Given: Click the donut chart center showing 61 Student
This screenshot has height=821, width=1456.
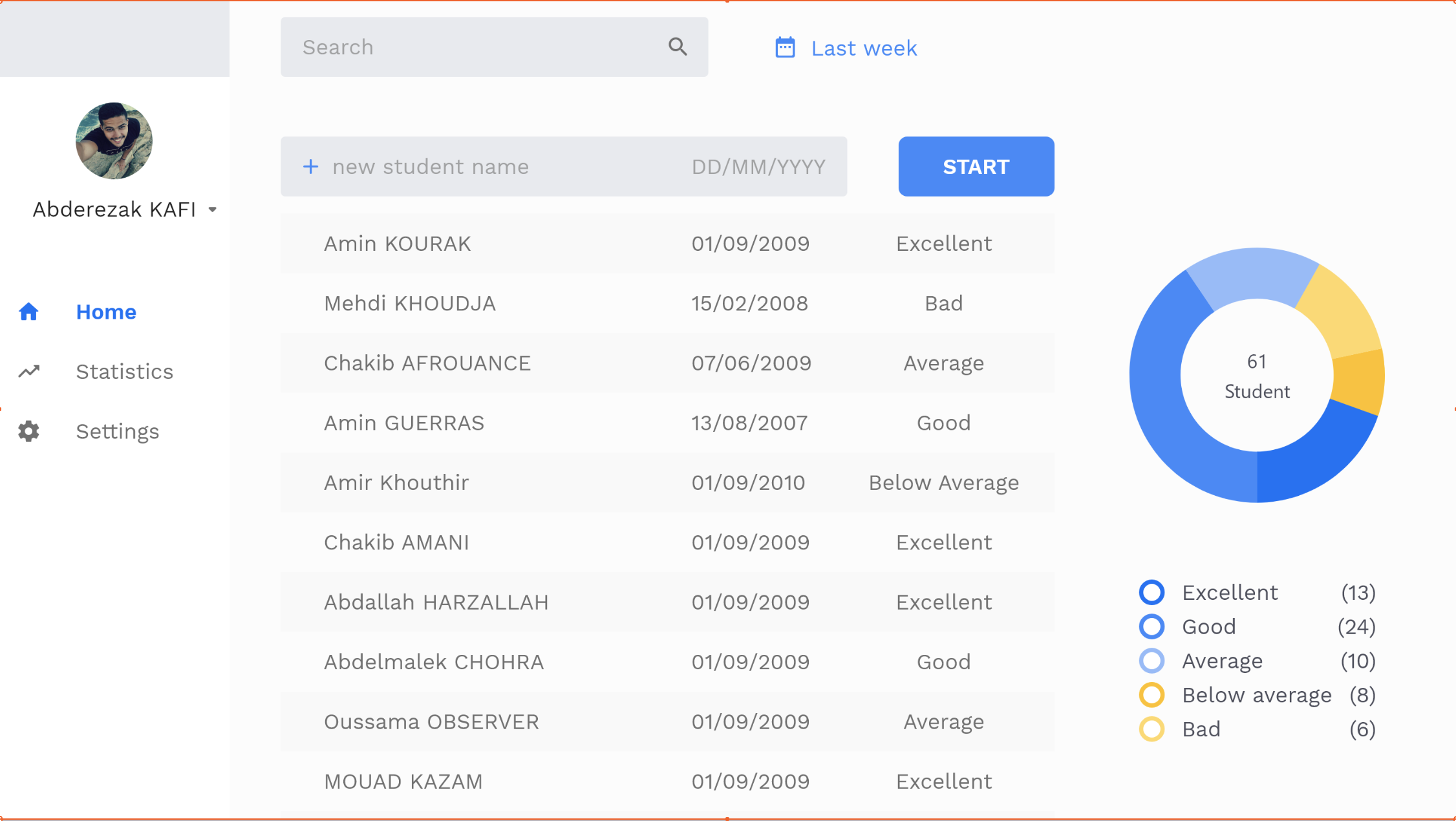Looking at the screenshot, I should pyautogui.click(x=1256, y=376).
